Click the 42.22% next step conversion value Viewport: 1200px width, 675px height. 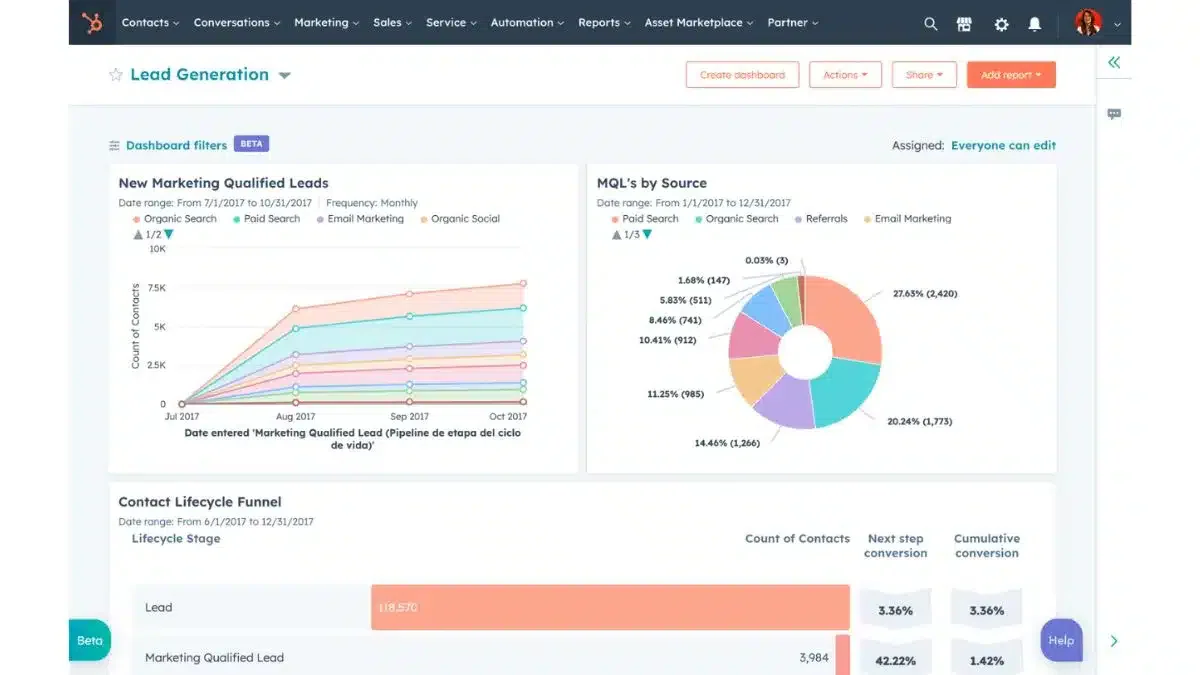tap(895, 661)
